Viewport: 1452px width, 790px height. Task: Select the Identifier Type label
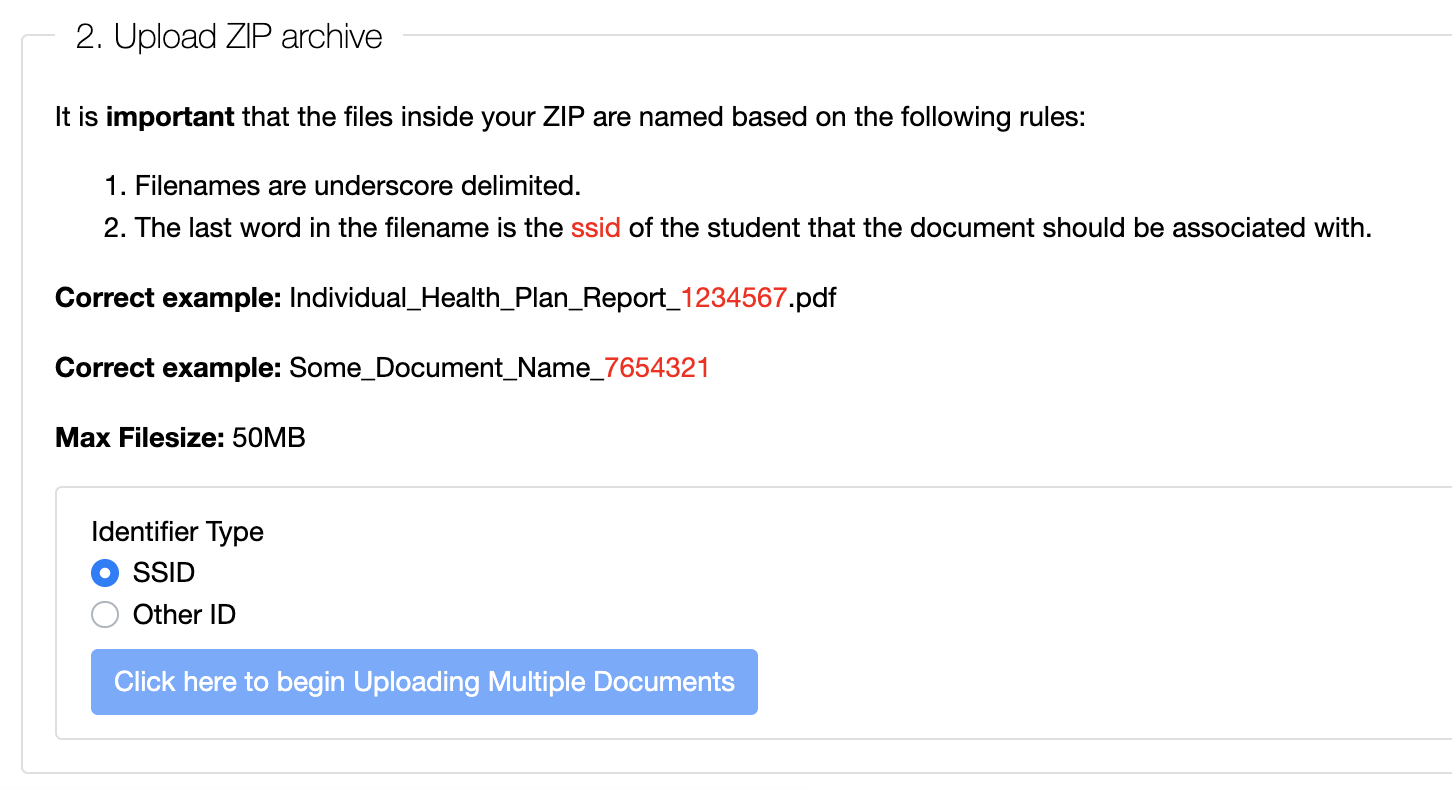tap(177, 532)
